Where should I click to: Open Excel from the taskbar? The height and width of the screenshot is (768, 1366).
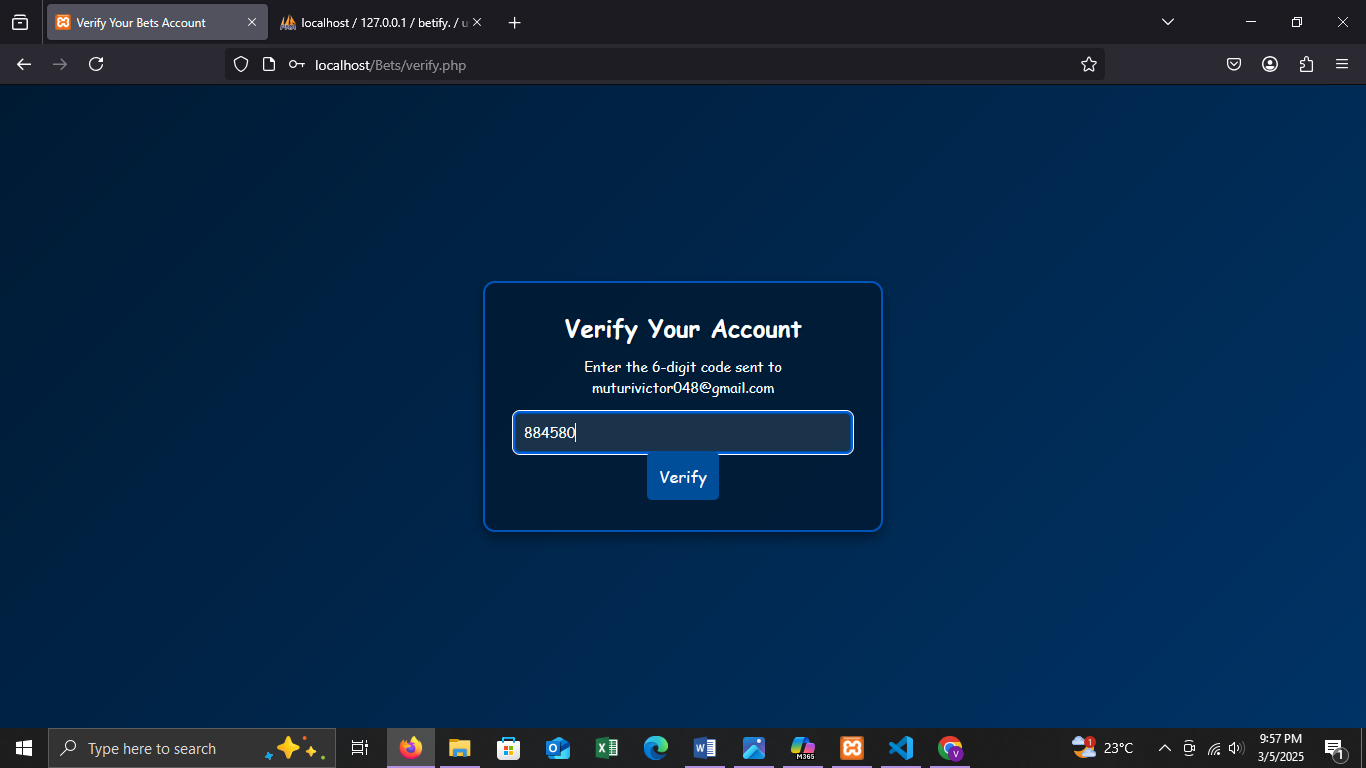607,748
